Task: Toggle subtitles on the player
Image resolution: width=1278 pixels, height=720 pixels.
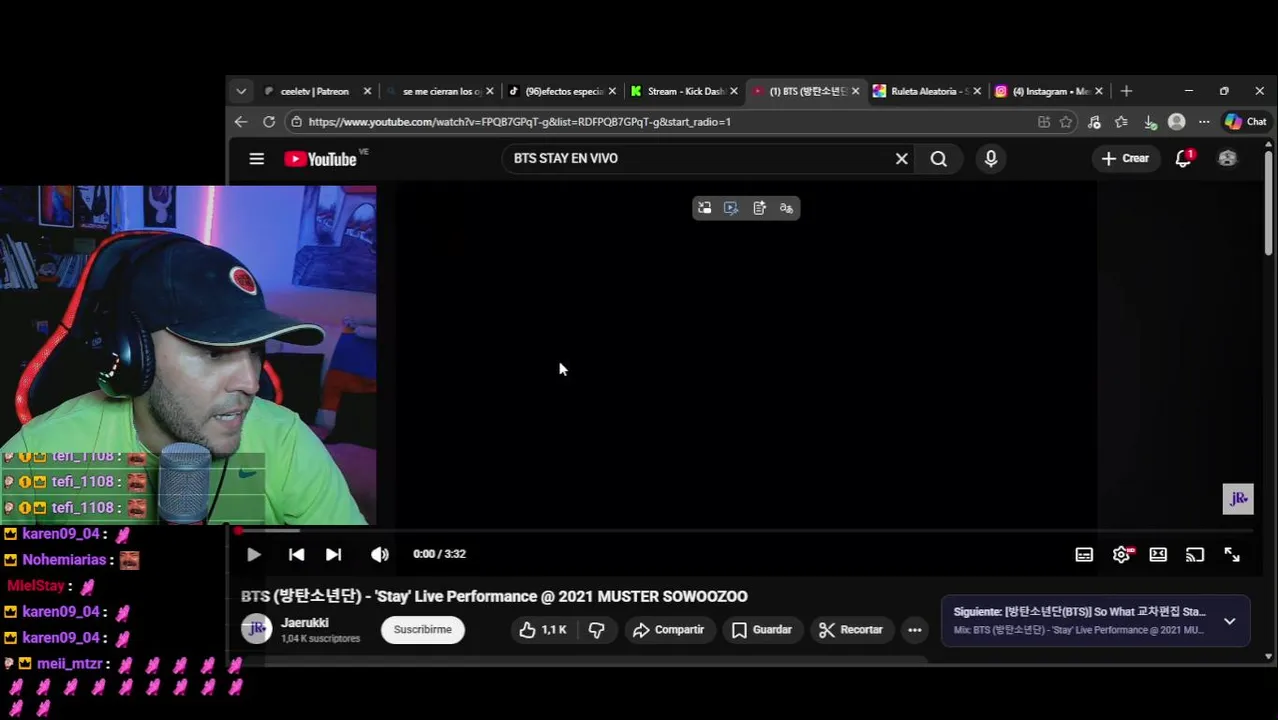Action: 1084,555
